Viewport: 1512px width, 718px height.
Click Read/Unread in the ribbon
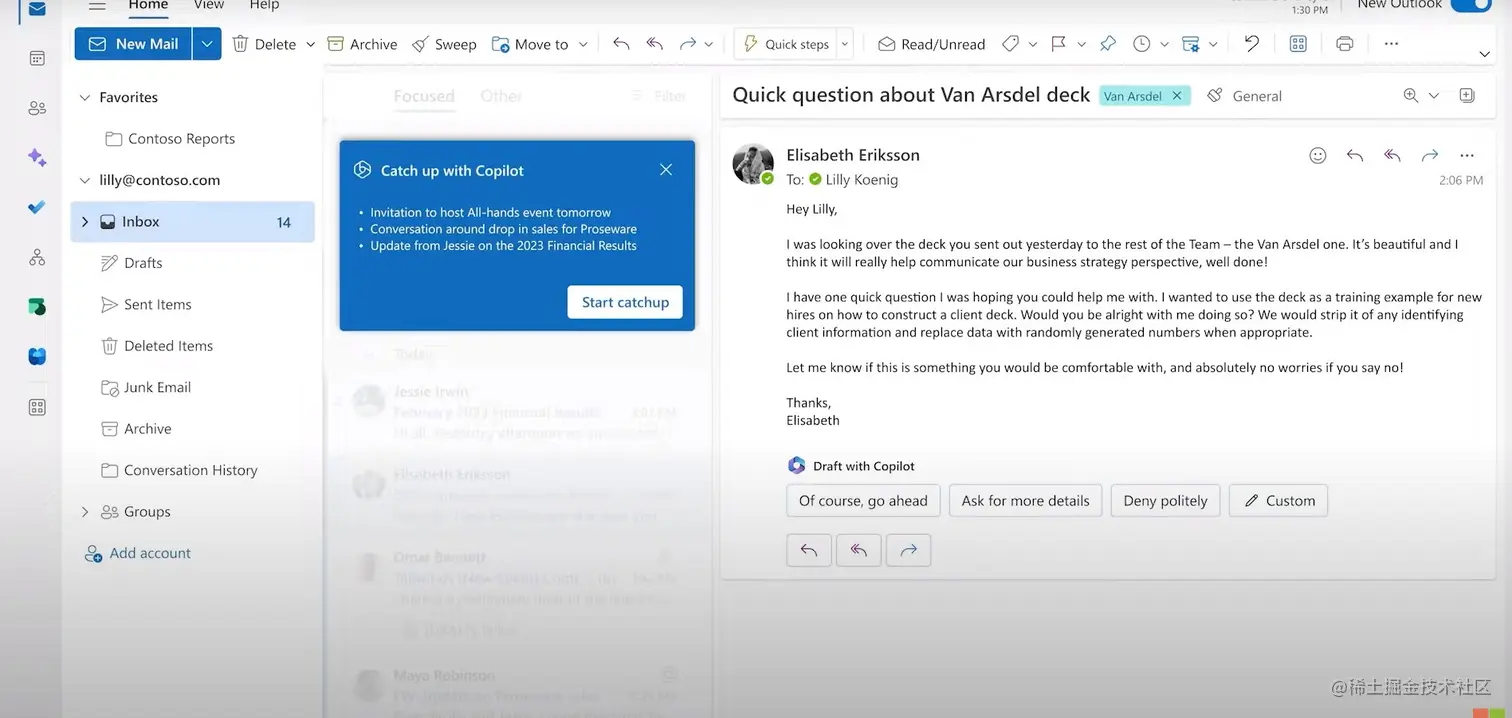(931, 44)
